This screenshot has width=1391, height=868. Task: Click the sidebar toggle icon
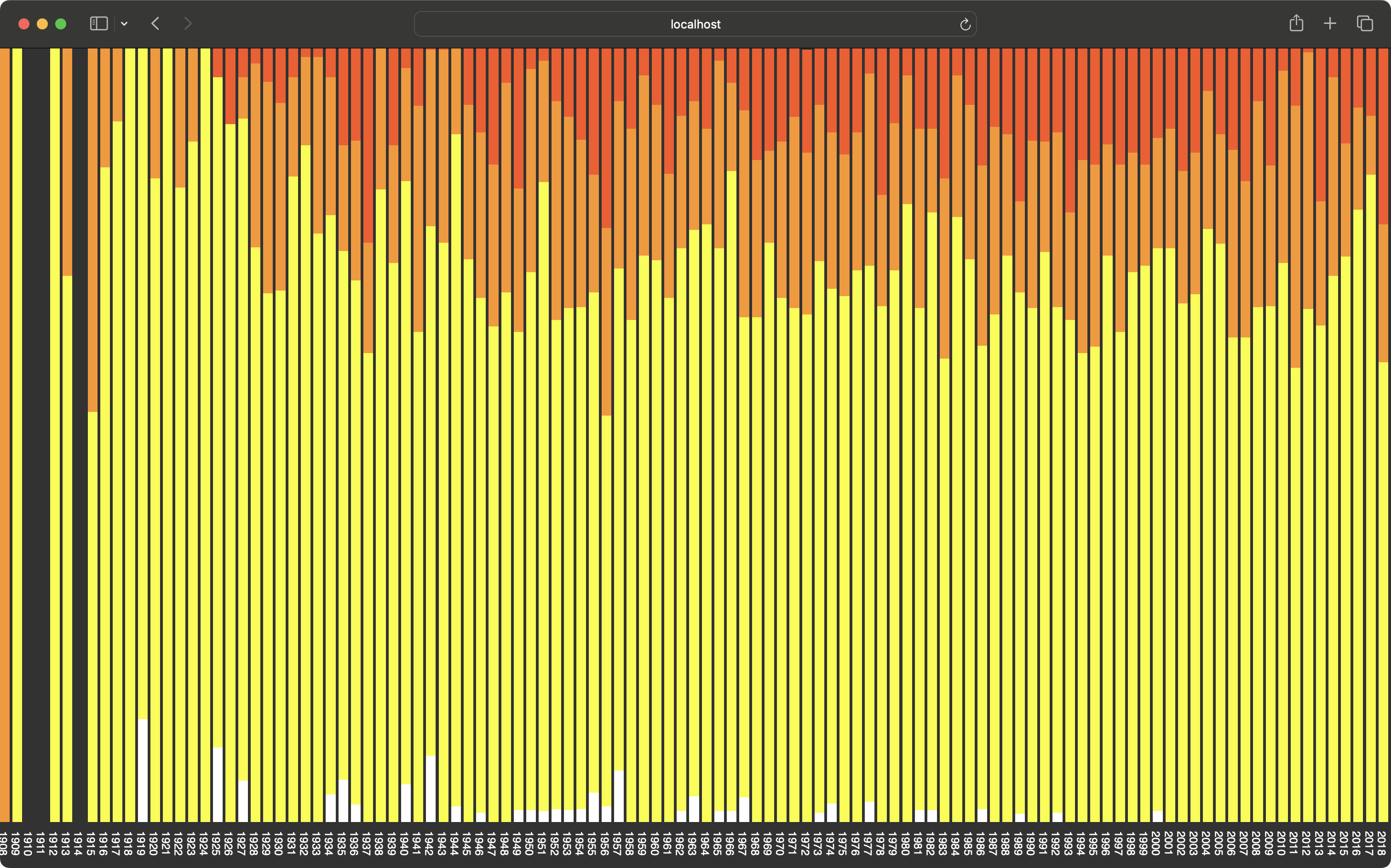click(99, 23)
